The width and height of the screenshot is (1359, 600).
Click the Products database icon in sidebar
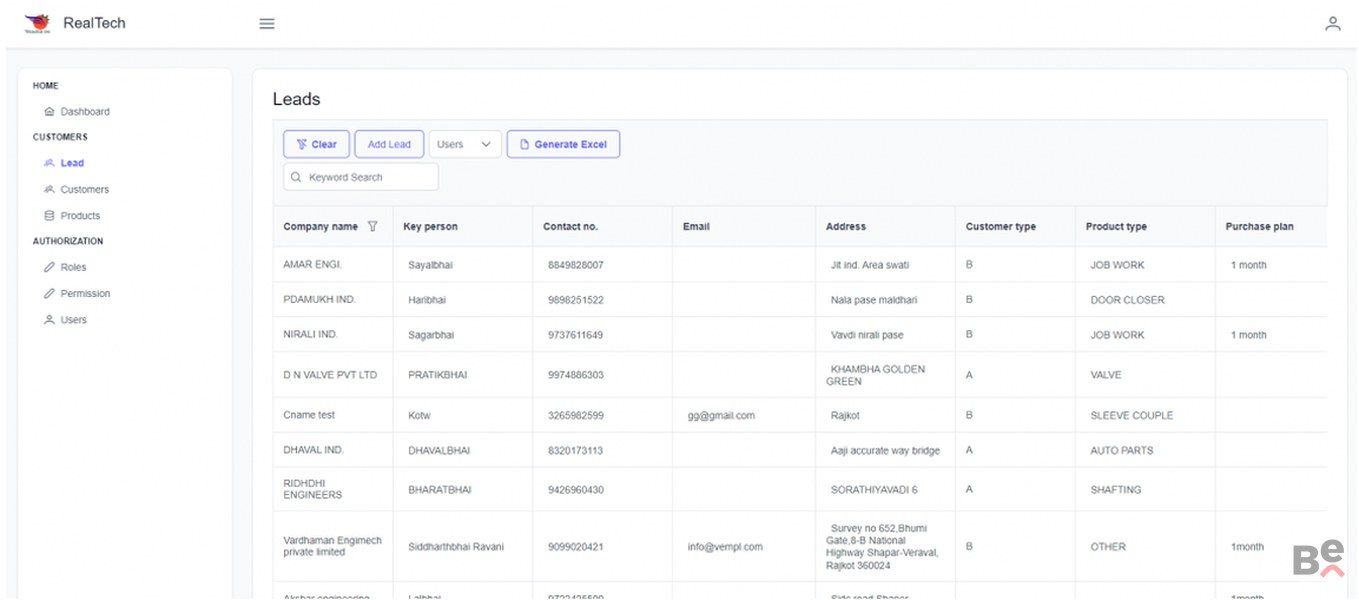(49, 216)
